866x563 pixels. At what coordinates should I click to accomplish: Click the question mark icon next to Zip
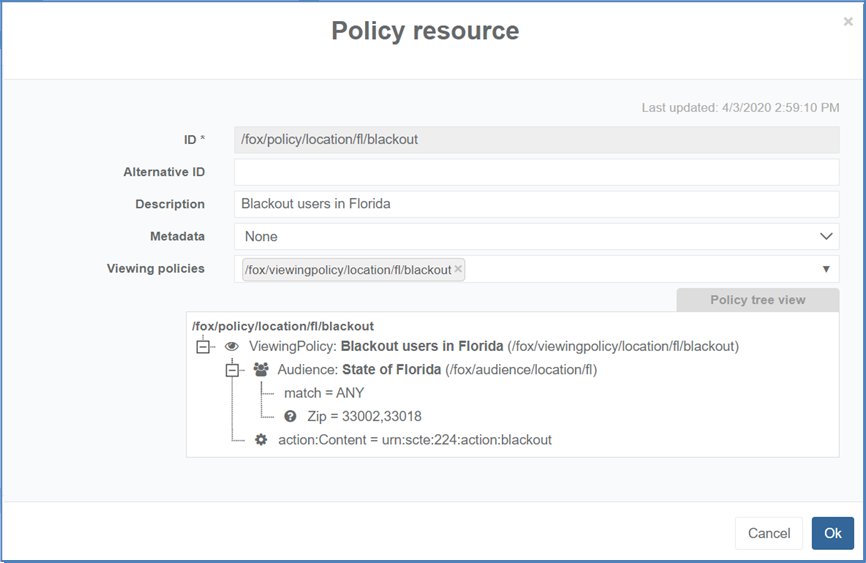pos(290,417)
